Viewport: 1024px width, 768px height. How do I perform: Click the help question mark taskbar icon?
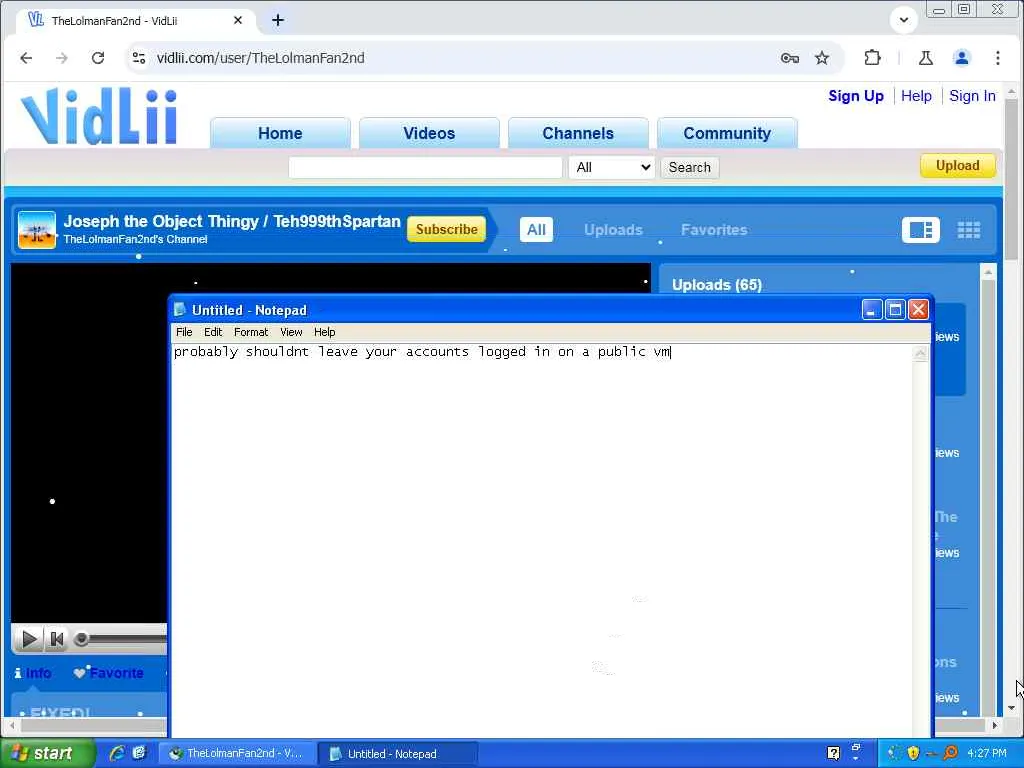point(833,753)
